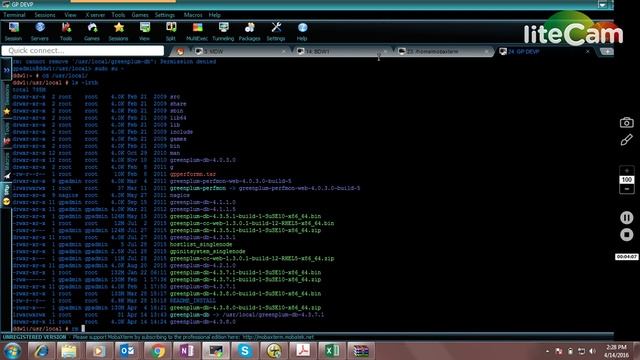Select the GP DEVP terminal tab

pyautogui.click(x=541, y=51)
